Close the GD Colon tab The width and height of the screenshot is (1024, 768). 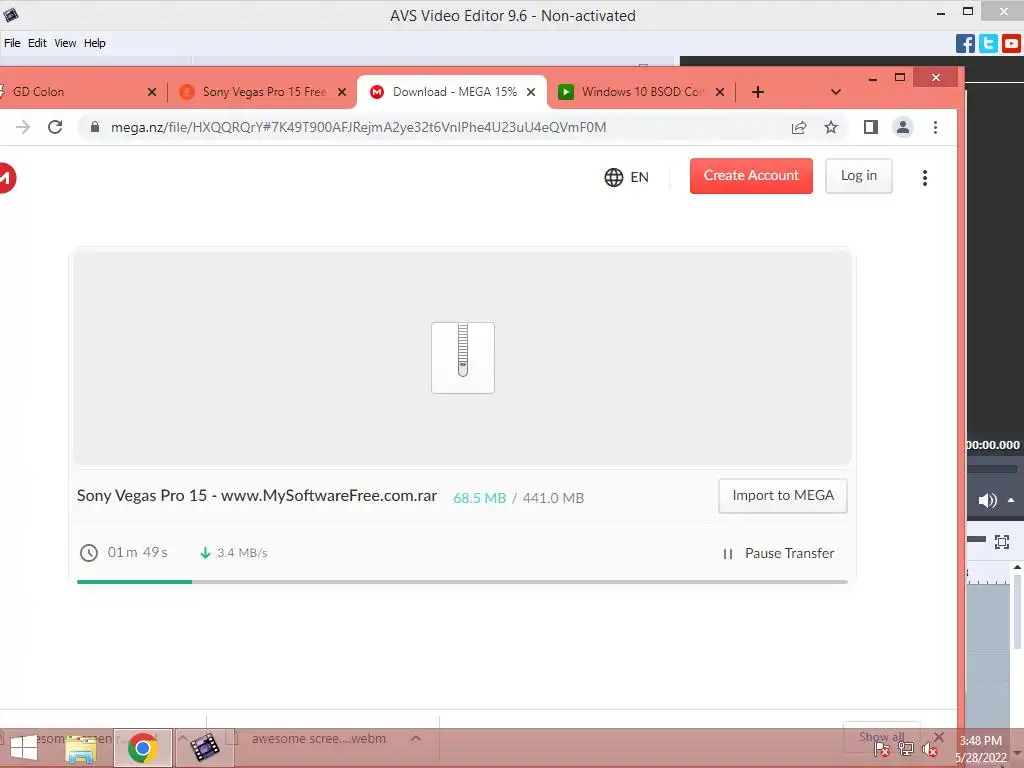coord(152,92)
